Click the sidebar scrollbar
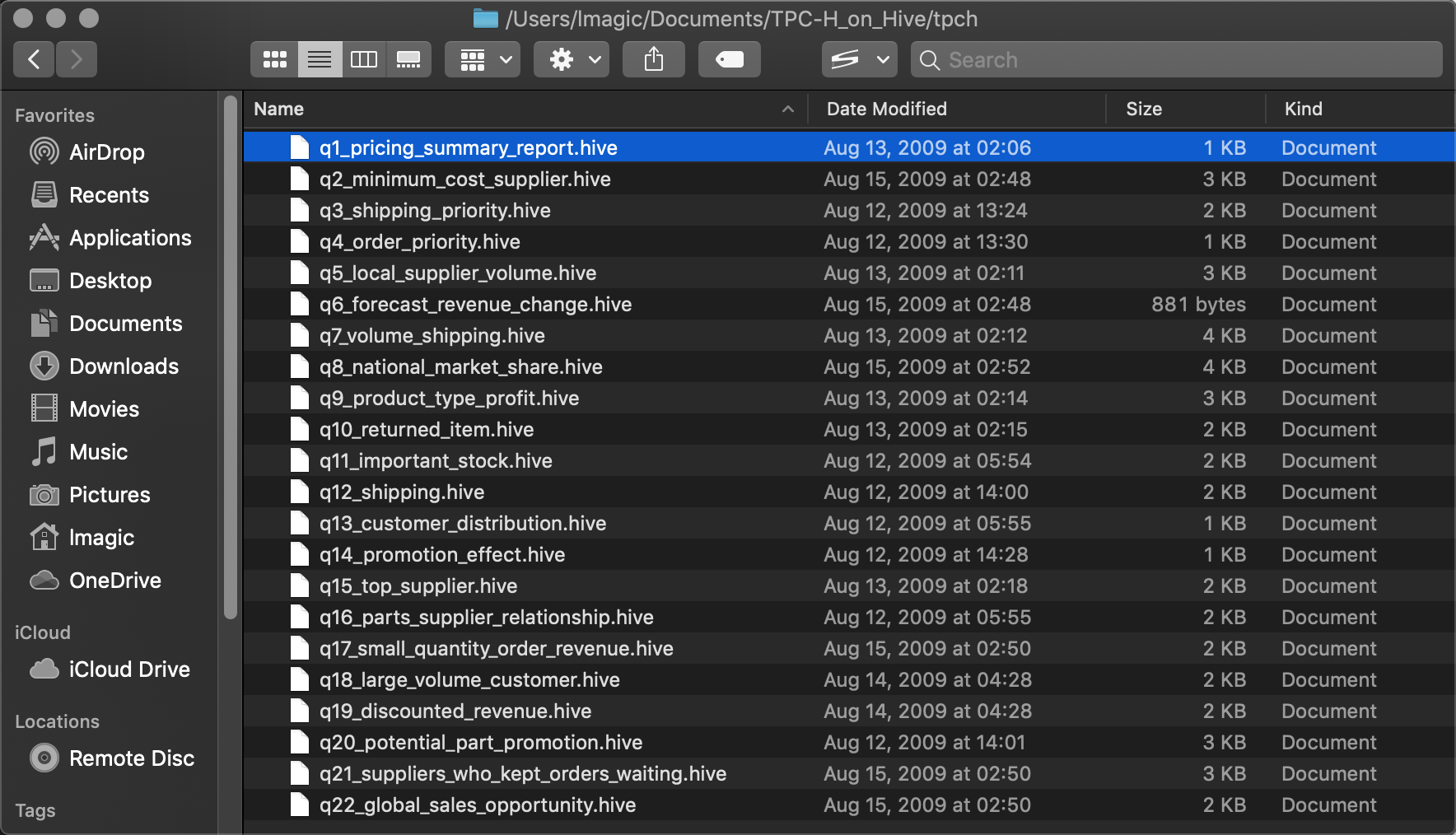 (x=231, y=357)
